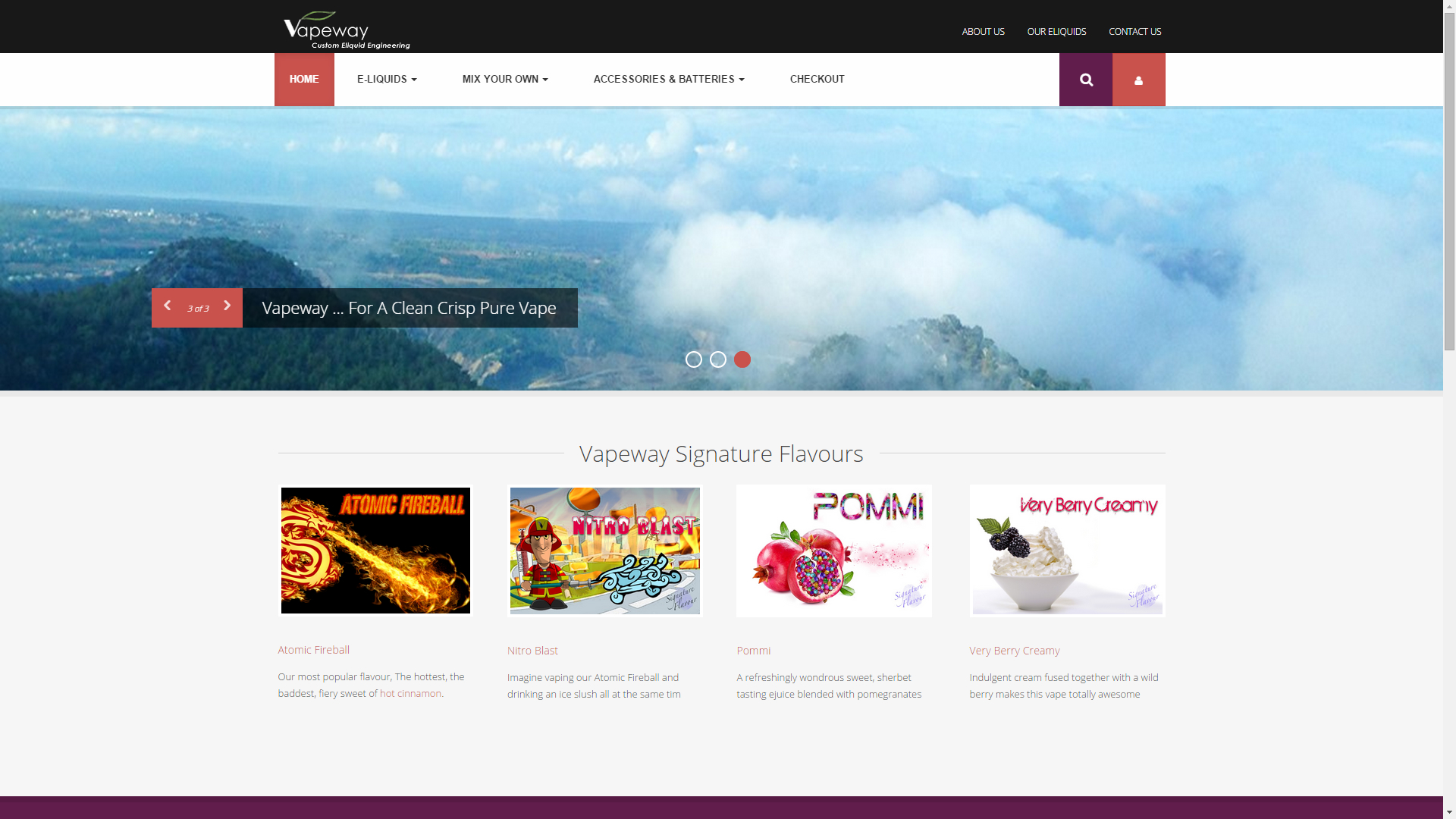Open About Us link

[983, 32]
